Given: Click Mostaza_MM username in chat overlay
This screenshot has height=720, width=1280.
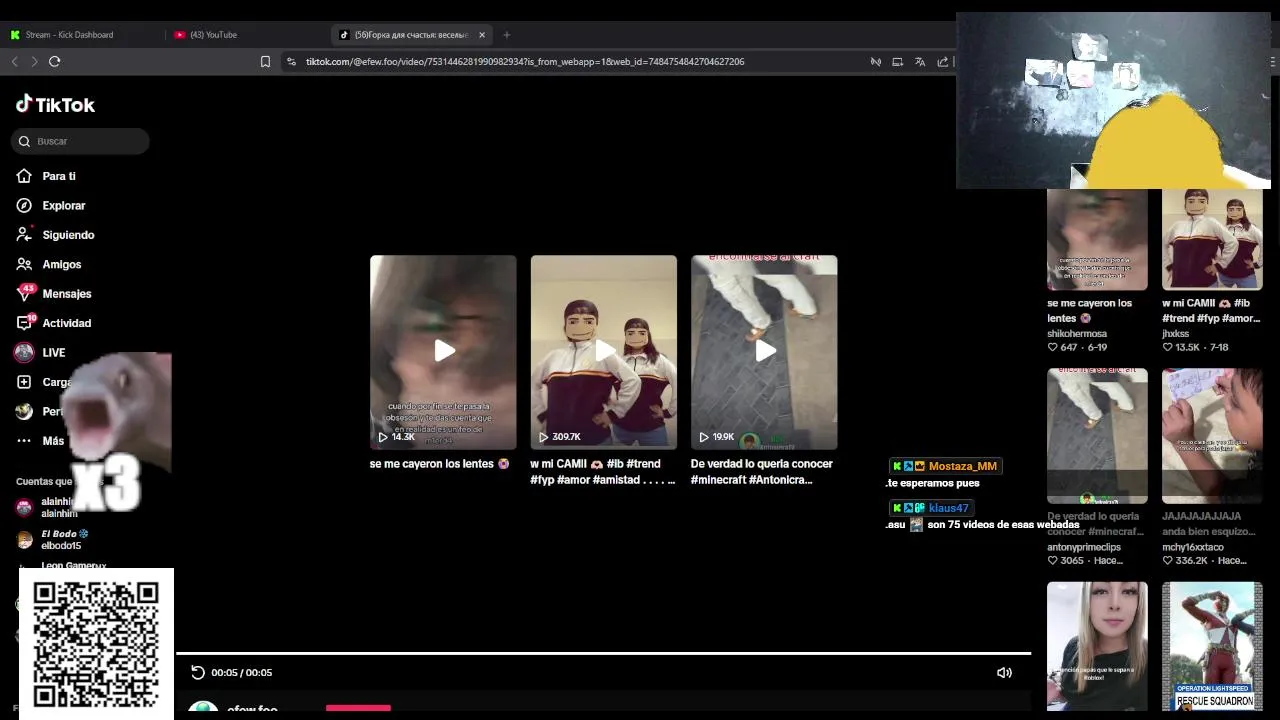Looking at the screenshot, I should [x=962, y=466].
